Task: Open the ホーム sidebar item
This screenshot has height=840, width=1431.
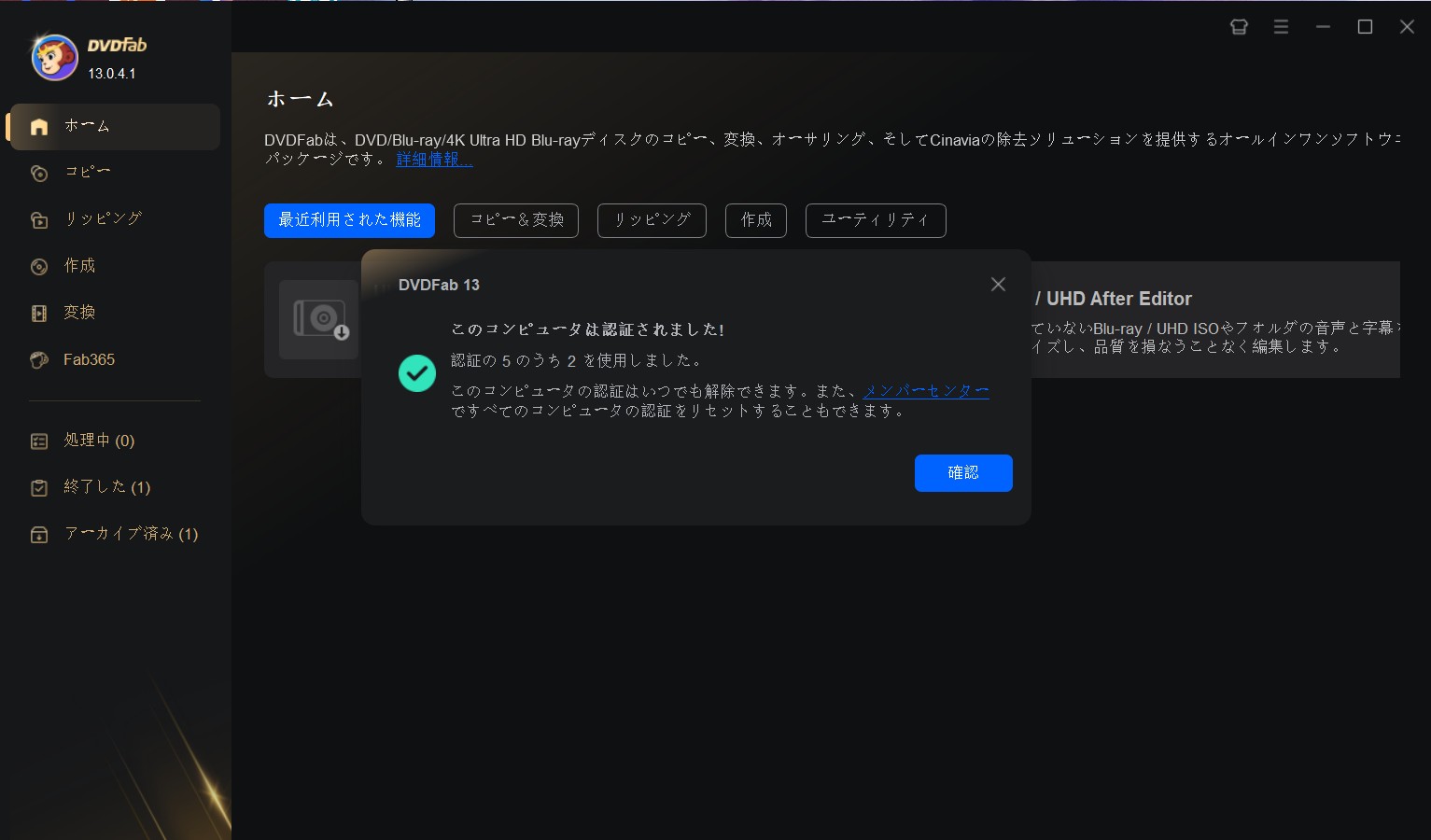Action: pos(114,127)
